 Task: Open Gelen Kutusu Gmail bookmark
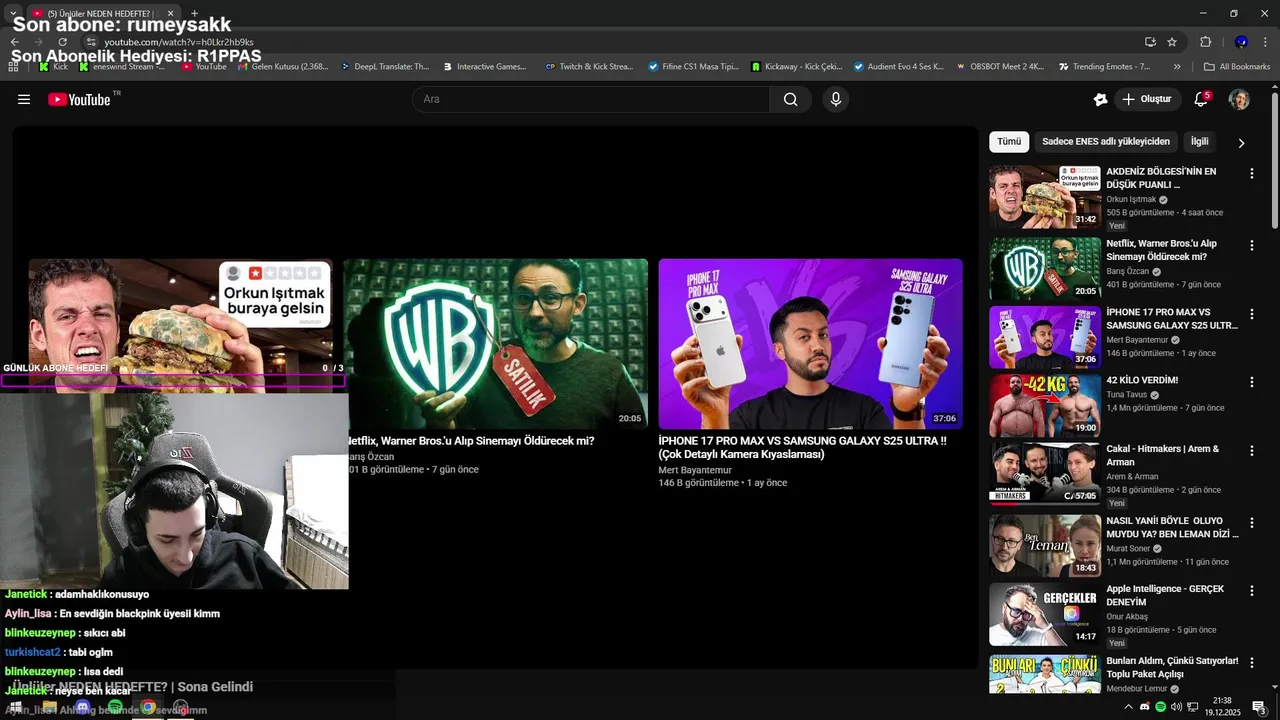point(283,67)
